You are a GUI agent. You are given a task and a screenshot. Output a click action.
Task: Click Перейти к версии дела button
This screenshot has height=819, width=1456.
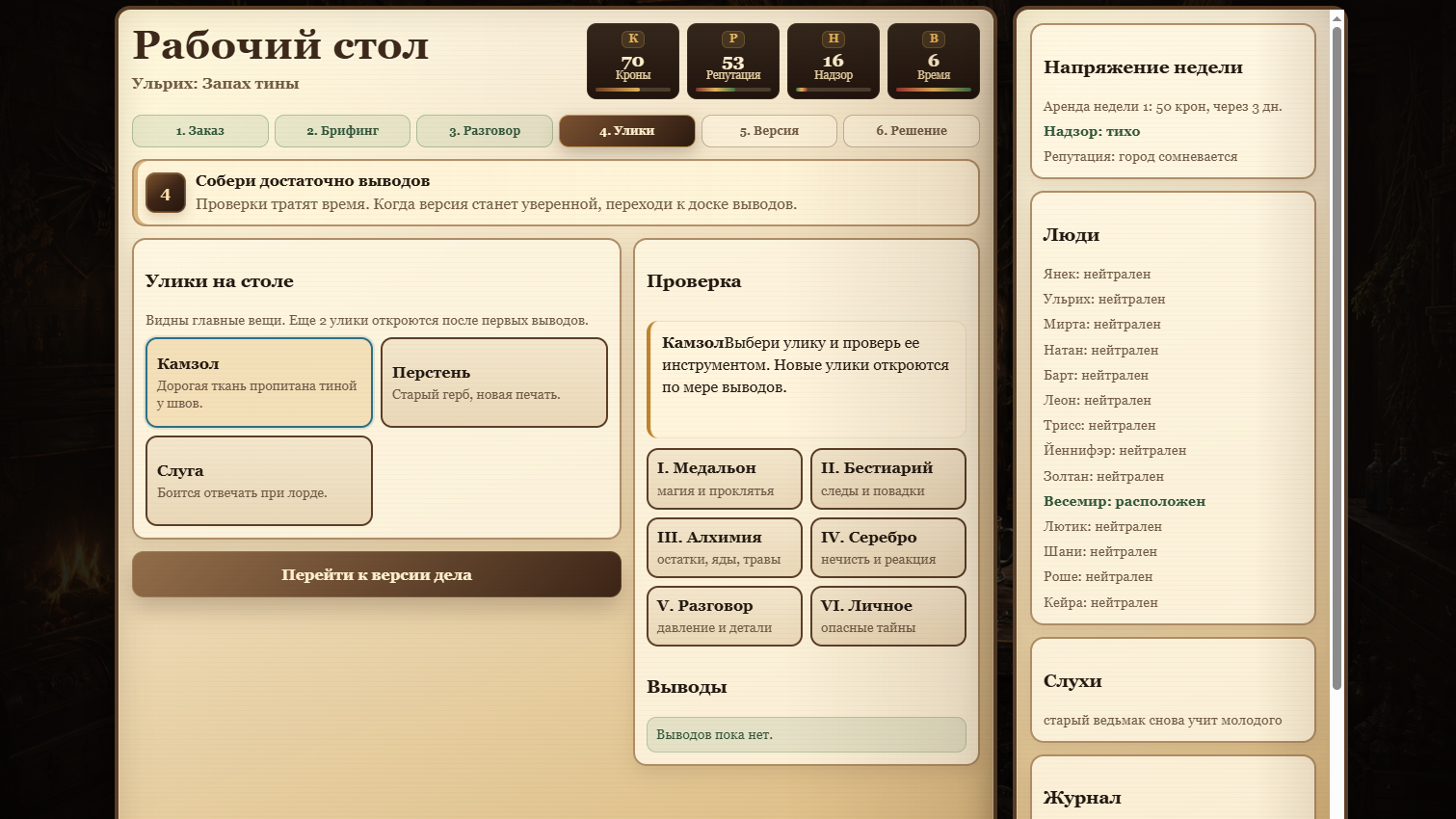coord(377,574)
